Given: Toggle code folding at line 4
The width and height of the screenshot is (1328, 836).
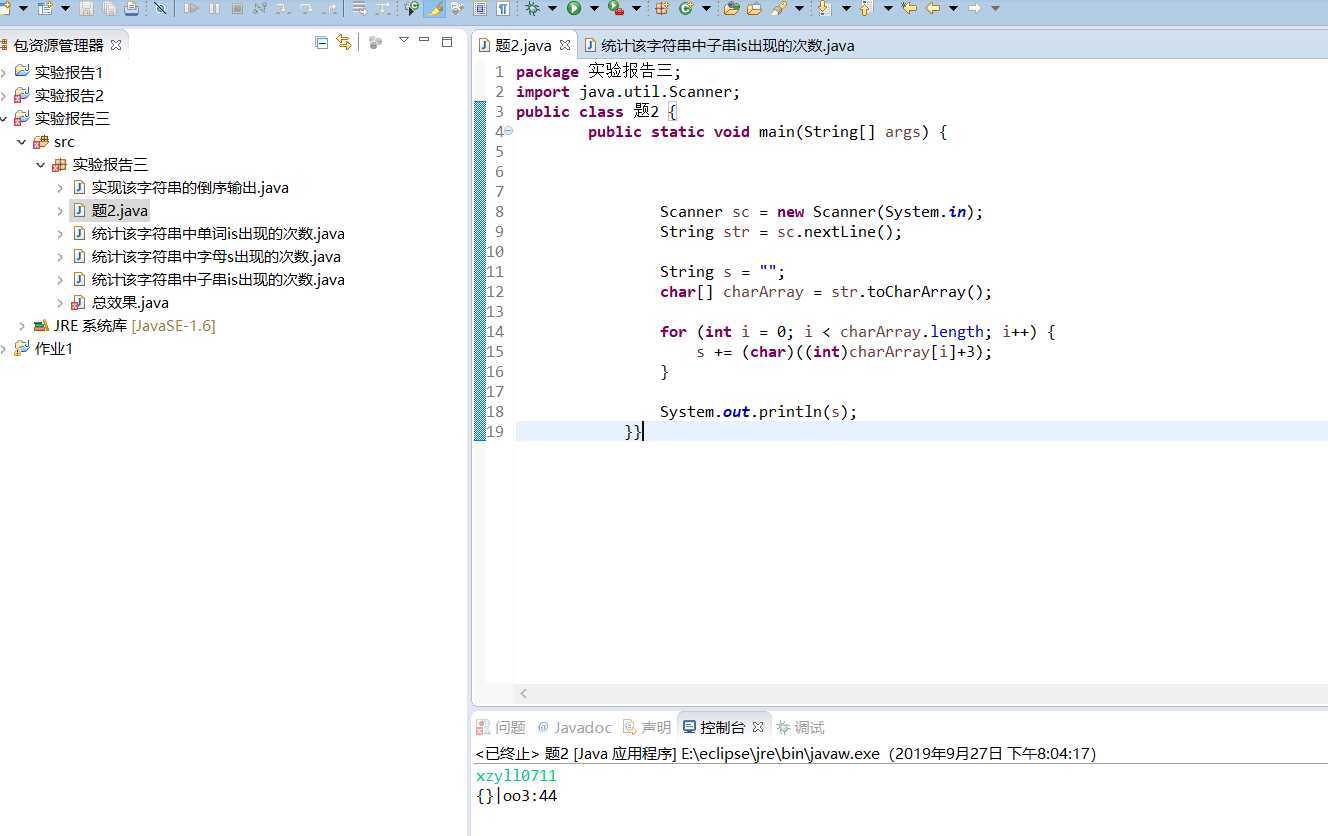Looking at the screenshot, I should pos(508,131).
